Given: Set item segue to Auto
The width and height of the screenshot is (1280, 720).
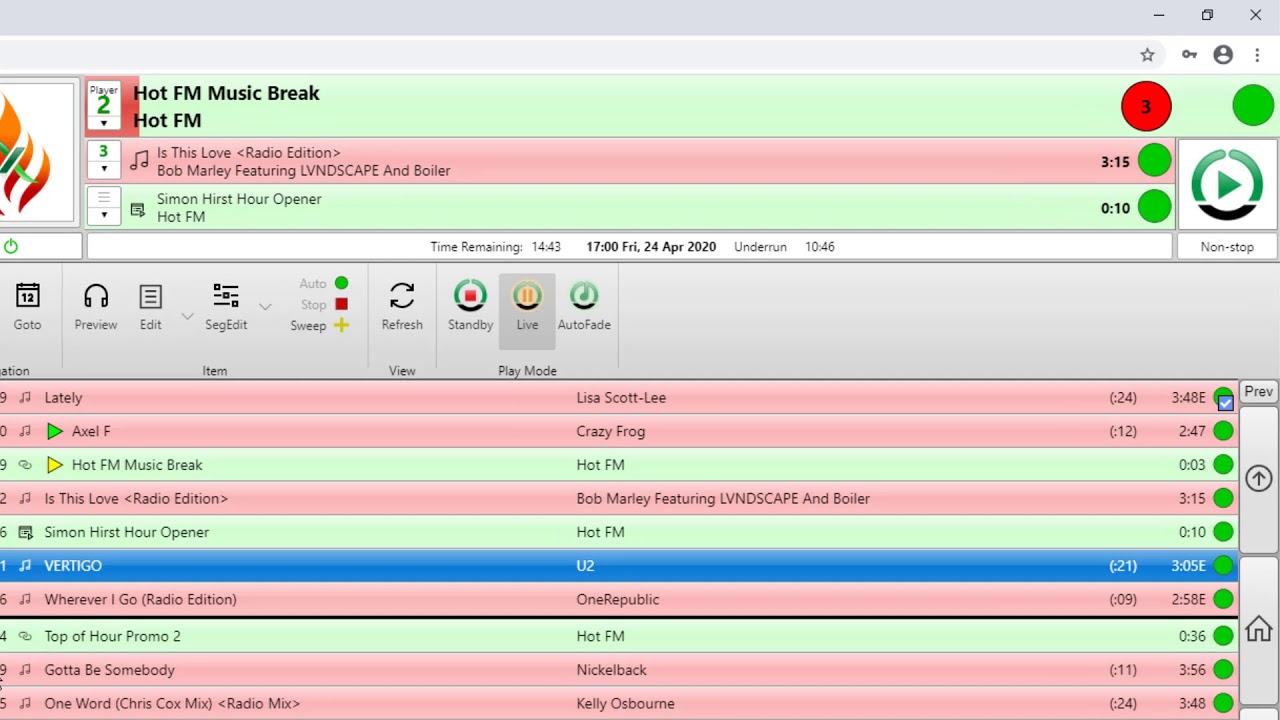Looking at the screenshot, I should [x=323, y=283].
